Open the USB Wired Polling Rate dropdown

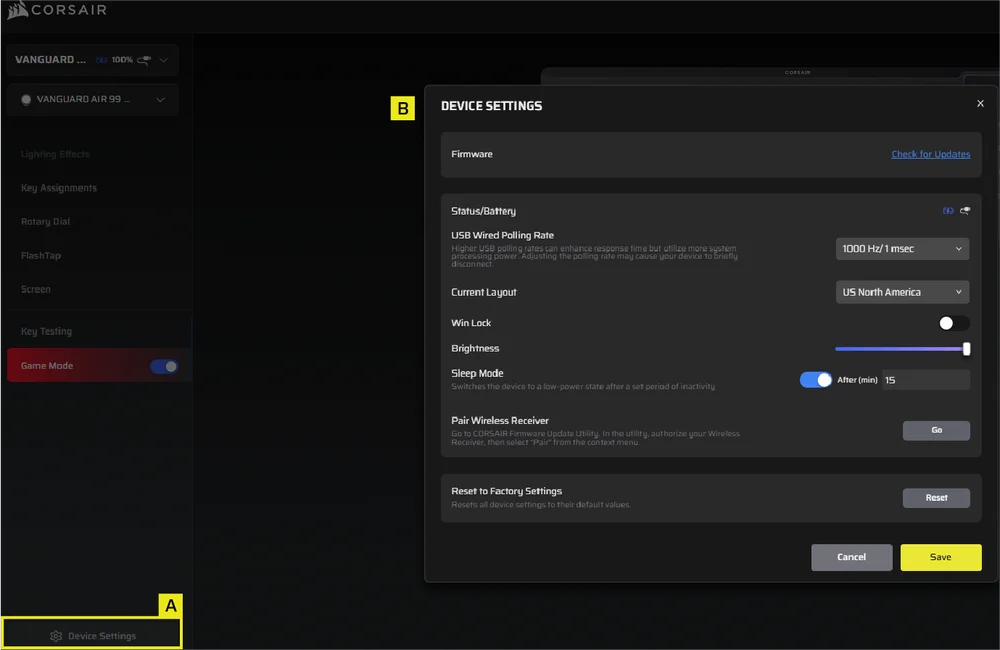(x=902, y=248)
